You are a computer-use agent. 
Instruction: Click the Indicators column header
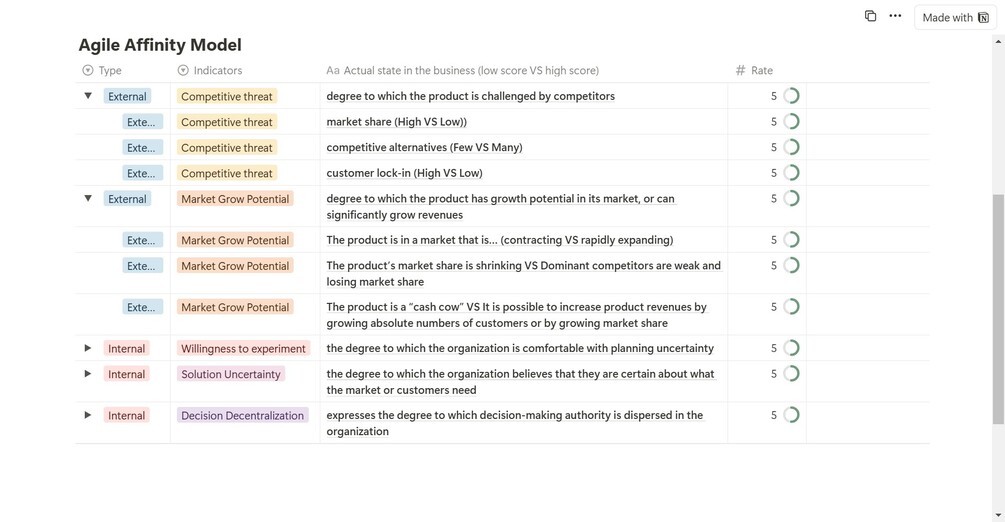tap(217, 71)
